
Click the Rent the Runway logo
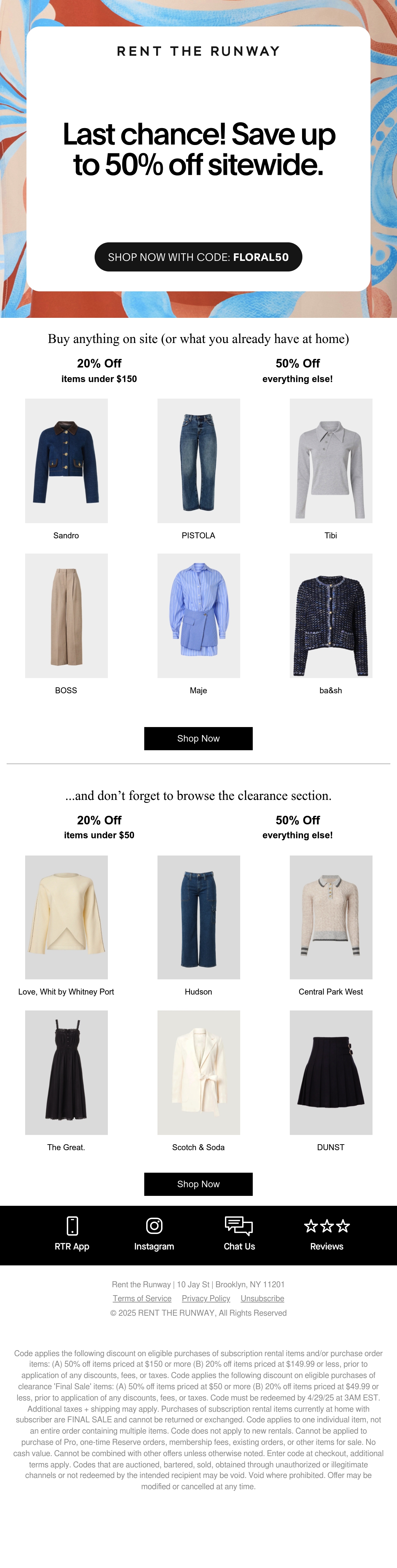(x=199, y=51)
